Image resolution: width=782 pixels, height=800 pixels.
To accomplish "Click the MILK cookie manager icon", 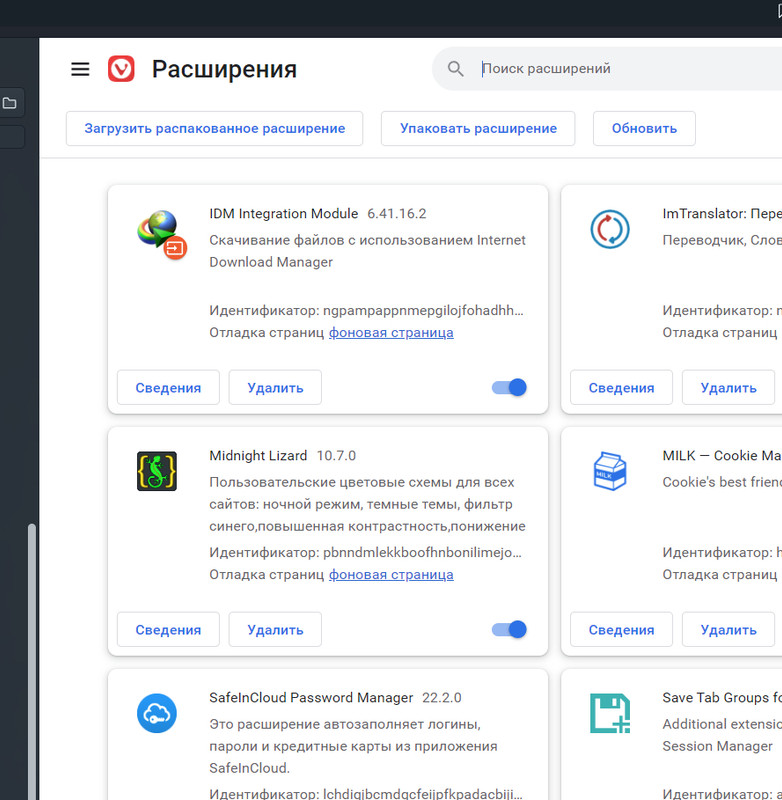I will tap(610, 471).
